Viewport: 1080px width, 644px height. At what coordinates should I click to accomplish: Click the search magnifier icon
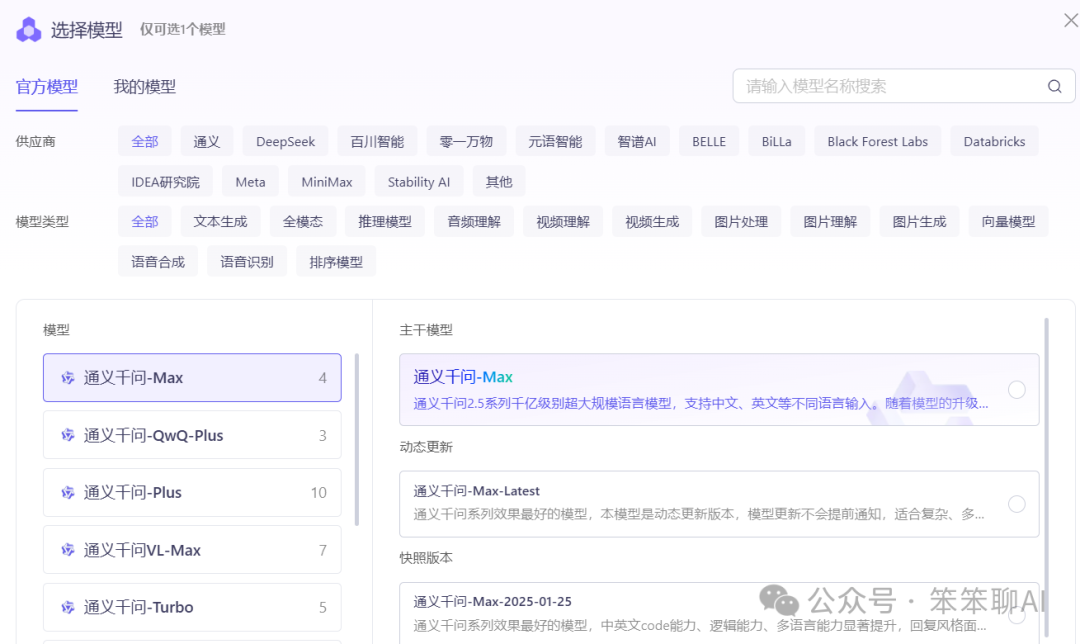1055,86
